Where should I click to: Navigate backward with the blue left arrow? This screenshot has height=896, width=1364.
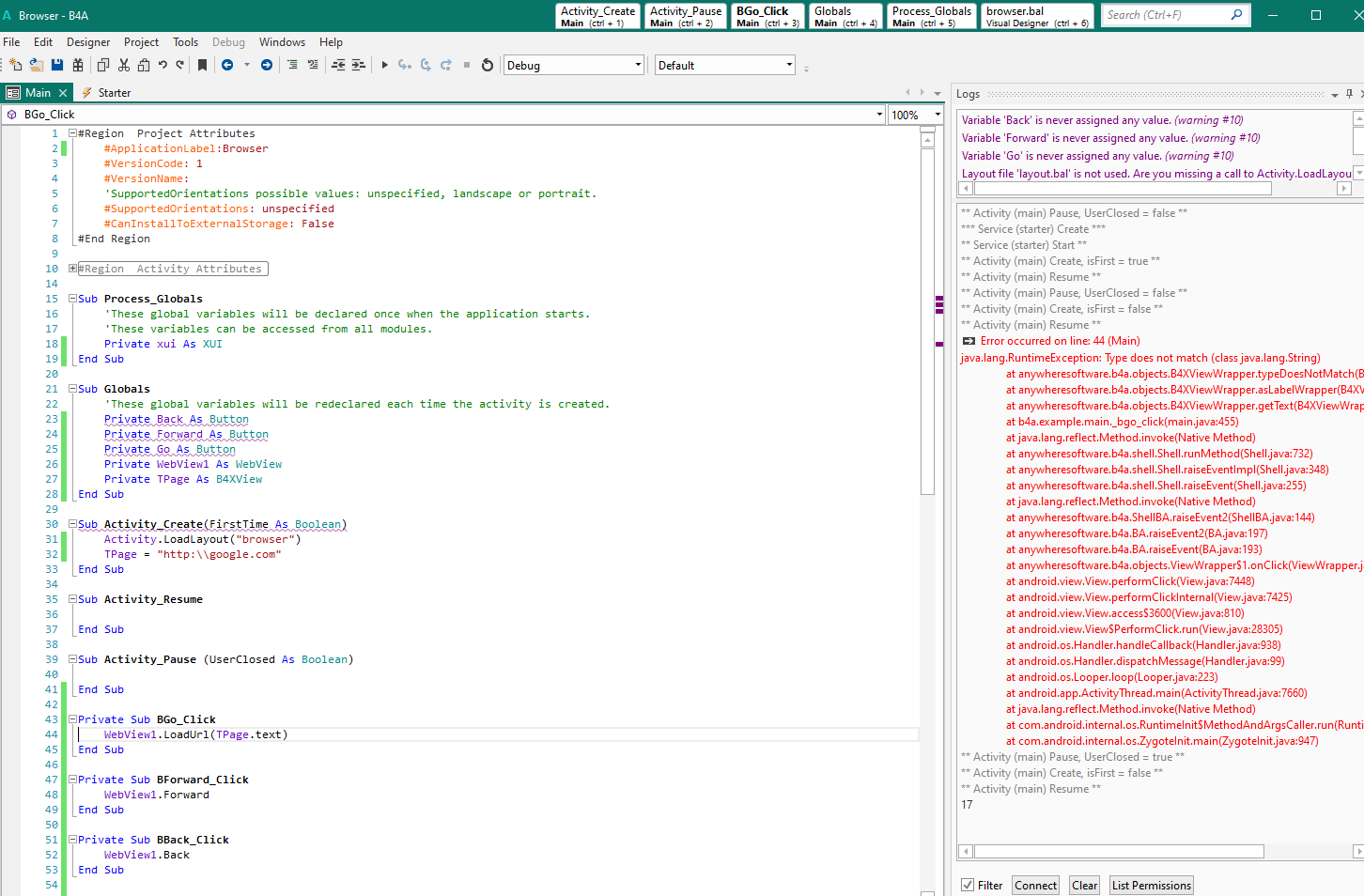click(x=227, y=65)
